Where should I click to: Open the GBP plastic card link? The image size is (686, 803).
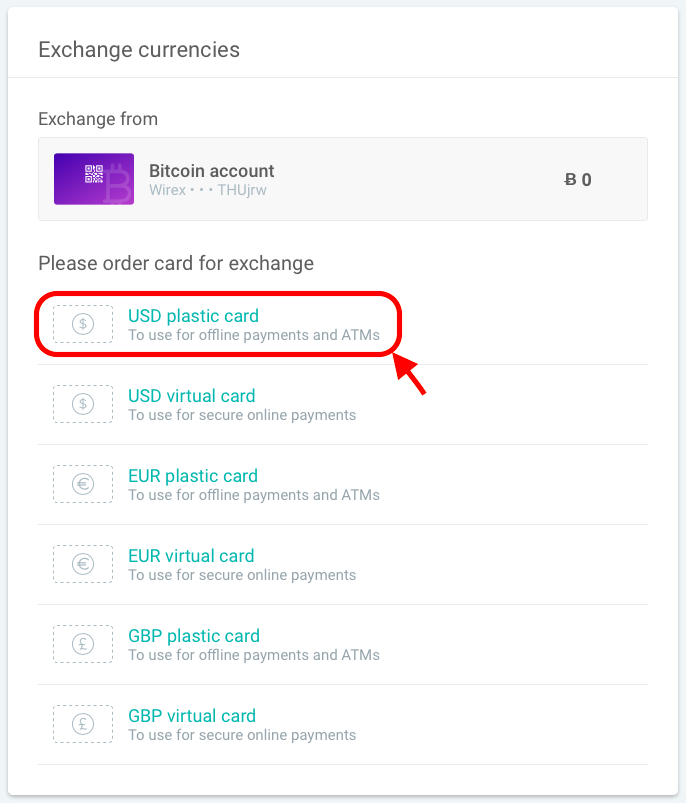(x=194, y=636)
